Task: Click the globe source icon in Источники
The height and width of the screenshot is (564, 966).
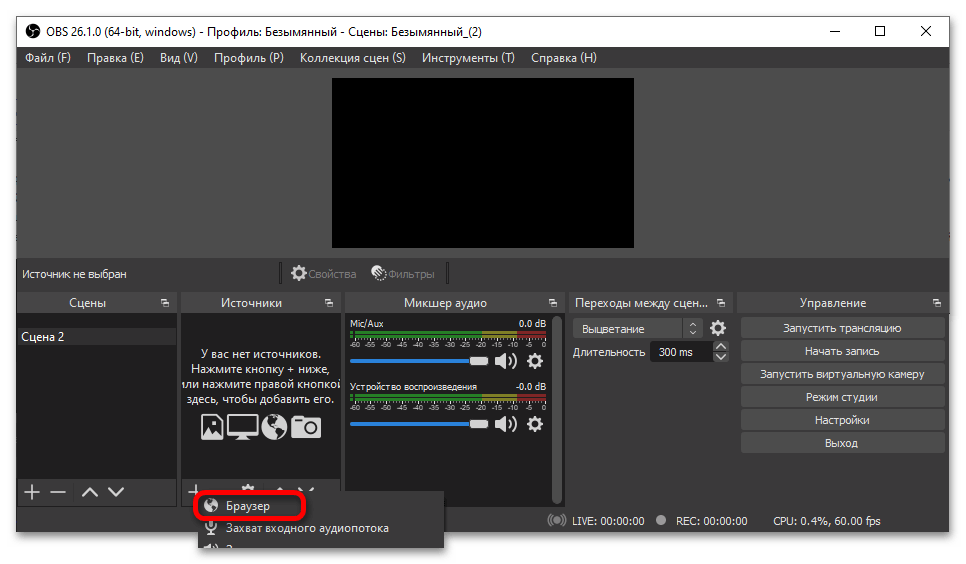Action: [x=274, y=427]
